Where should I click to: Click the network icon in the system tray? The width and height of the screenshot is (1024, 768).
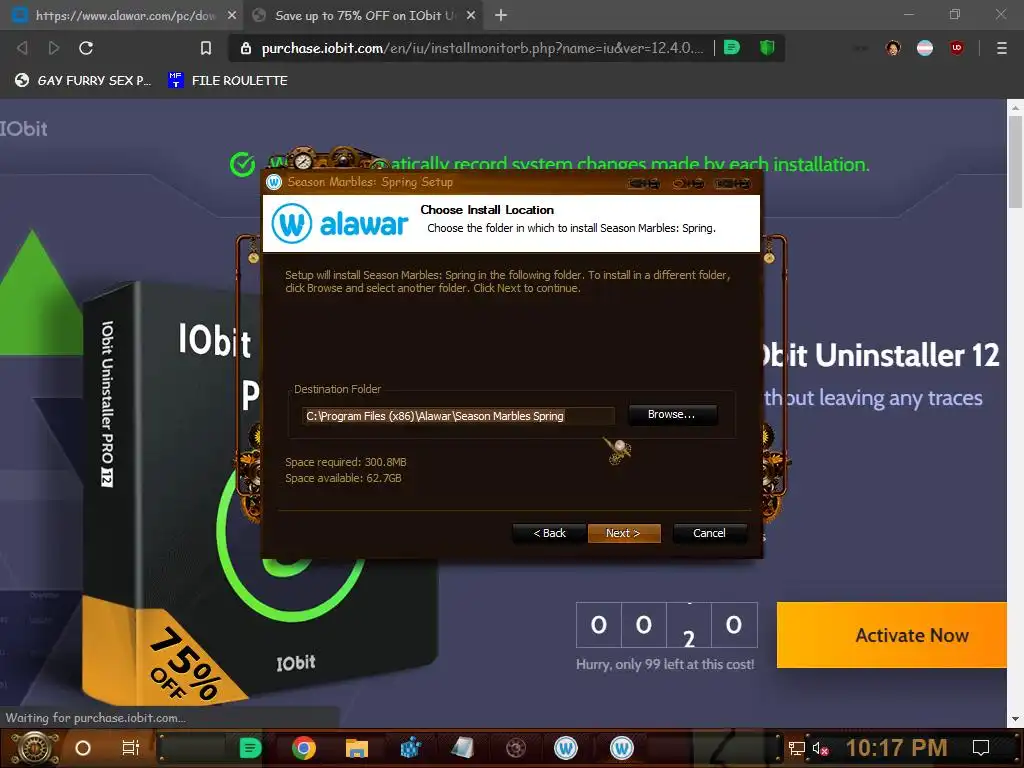pos(797,748)
